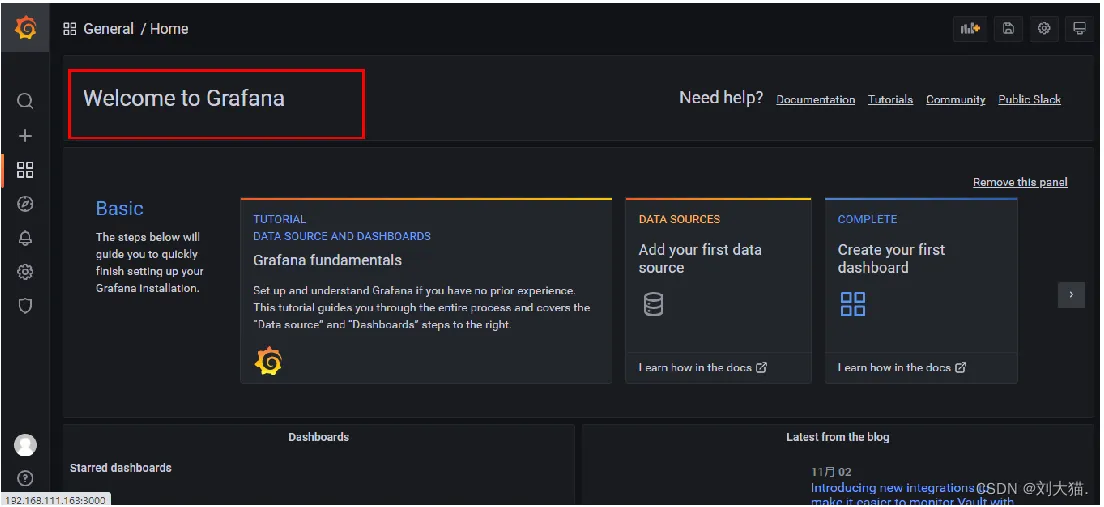Click the 'Basic' setup heading
Viewport: 1104px width, 507px height.
coord(120,208)
